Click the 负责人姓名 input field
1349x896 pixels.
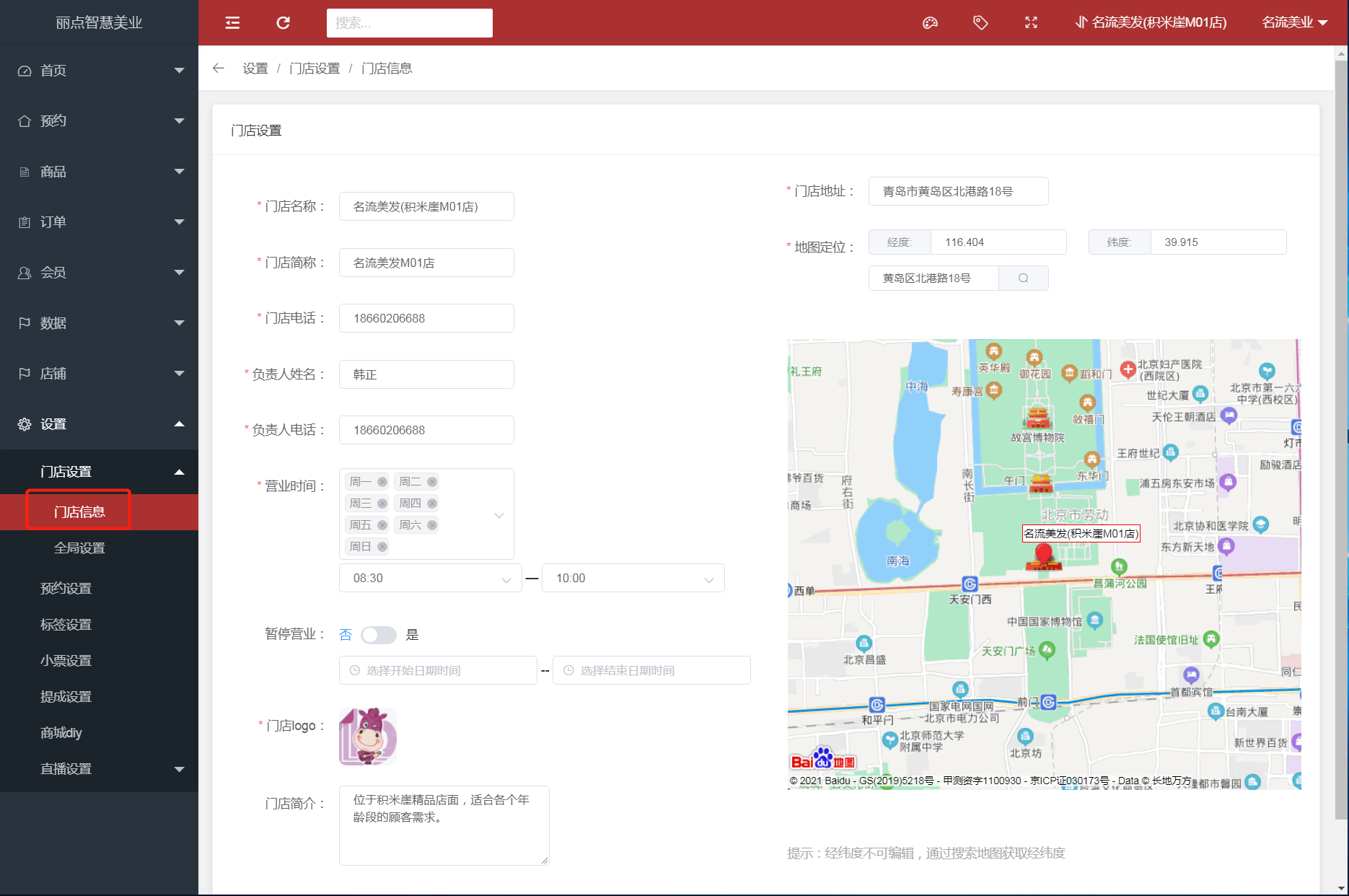pos(426,374)
